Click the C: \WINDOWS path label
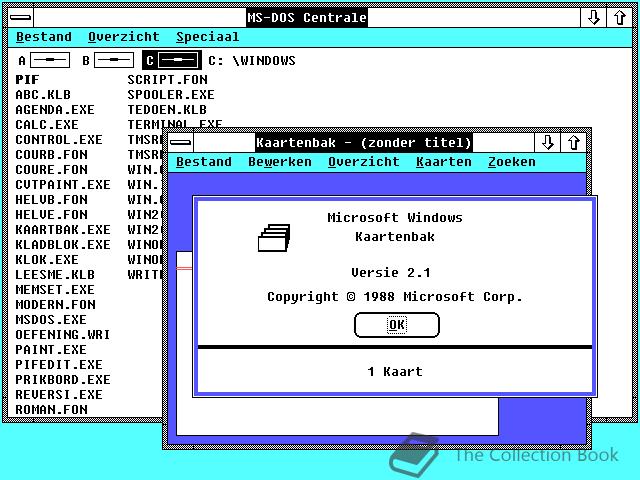Viewport: 640px width, 480px height. pyautogui.click(x=252, y=61)
